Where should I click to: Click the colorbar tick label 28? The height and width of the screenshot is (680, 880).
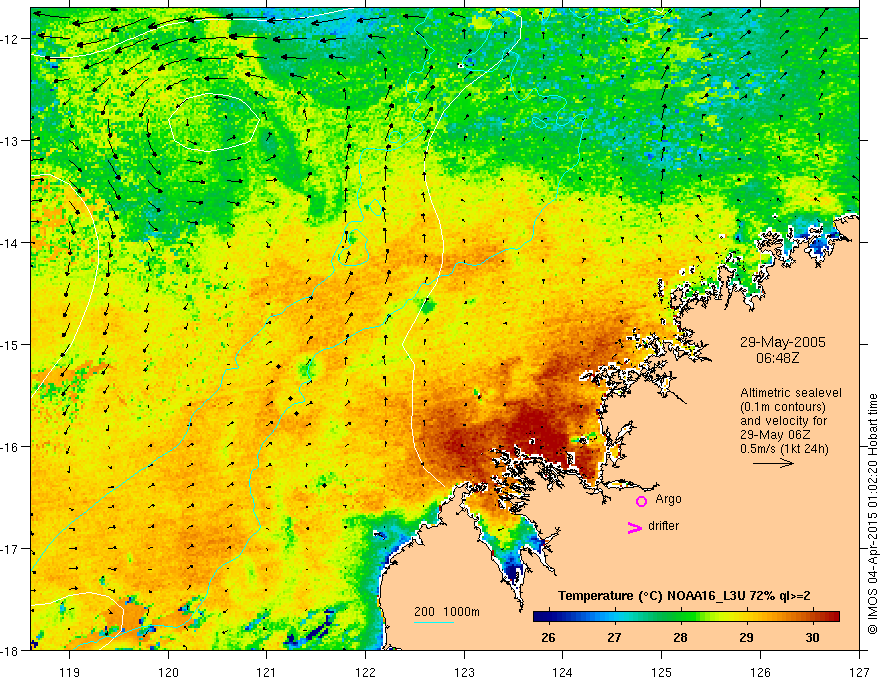coord(680,637)
